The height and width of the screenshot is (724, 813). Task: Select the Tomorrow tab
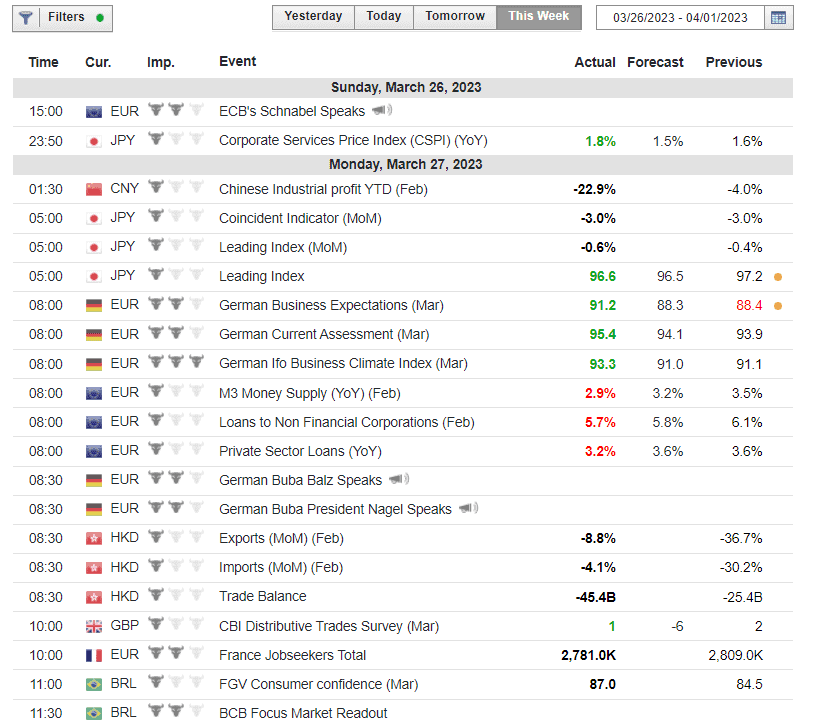tap(455, 17)
